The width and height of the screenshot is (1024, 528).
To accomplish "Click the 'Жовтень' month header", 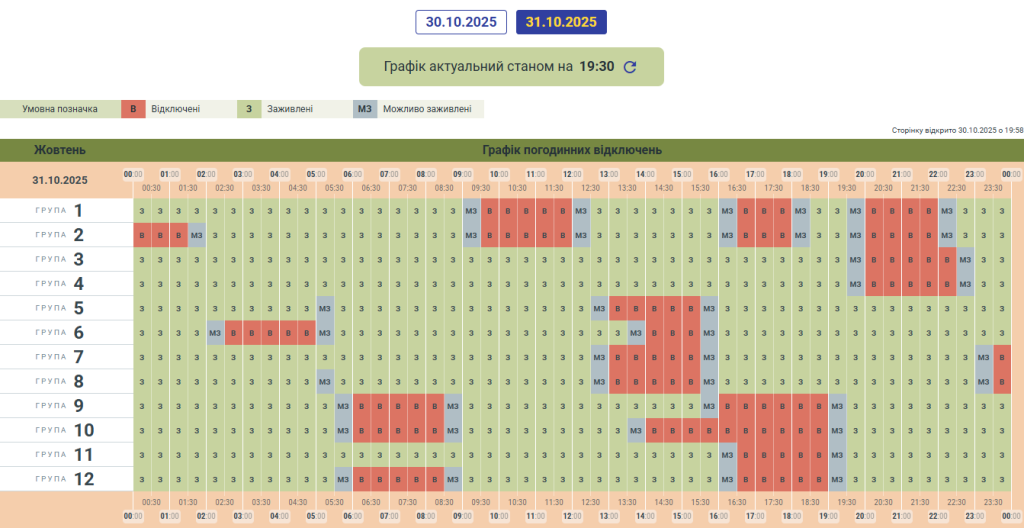I will tap(60, 150).
